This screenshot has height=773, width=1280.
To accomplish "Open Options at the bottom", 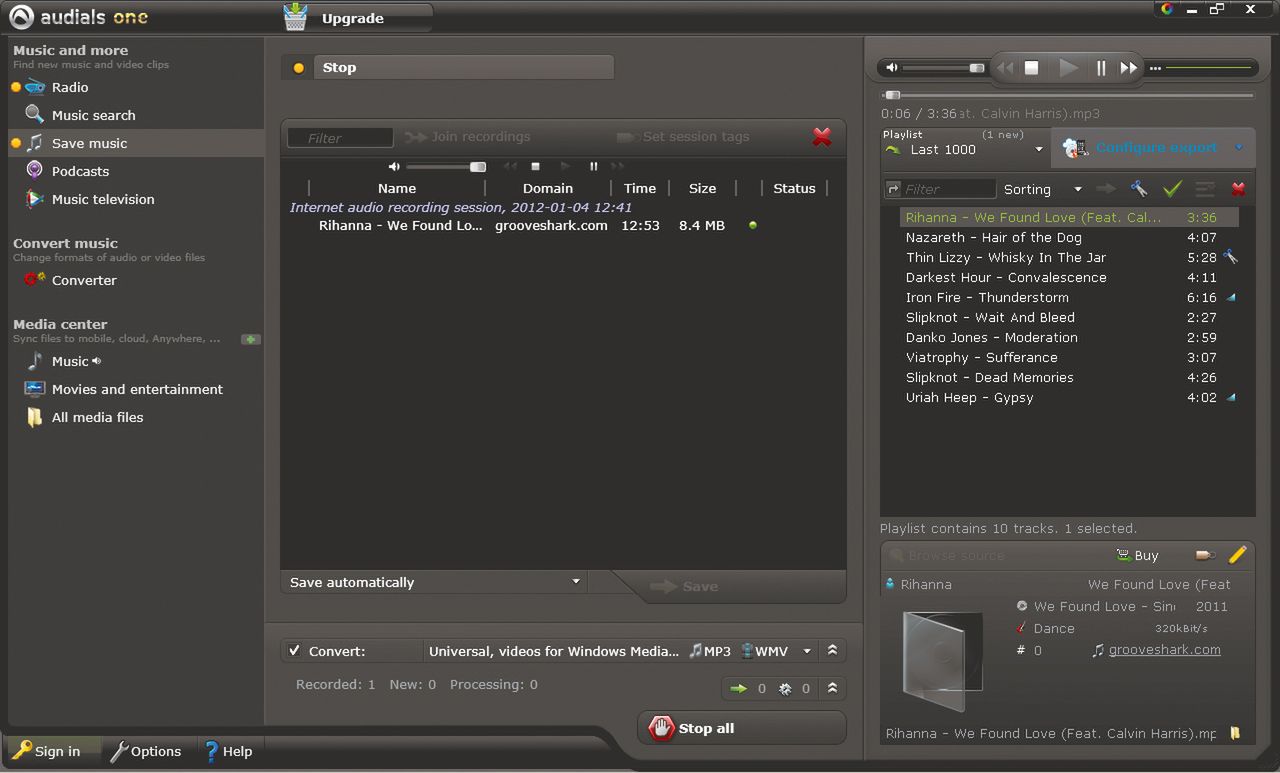I will coord(145,751).
